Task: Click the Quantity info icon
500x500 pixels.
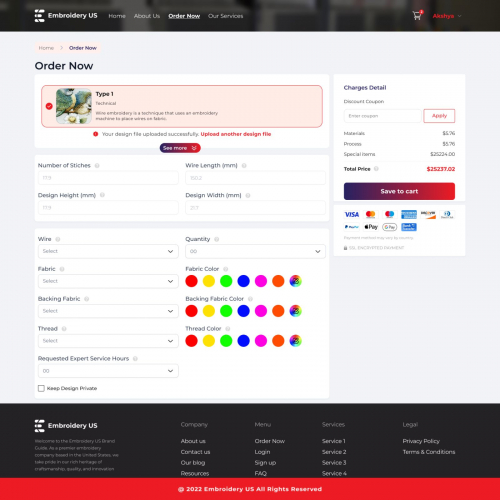Action: pos(217,239)
